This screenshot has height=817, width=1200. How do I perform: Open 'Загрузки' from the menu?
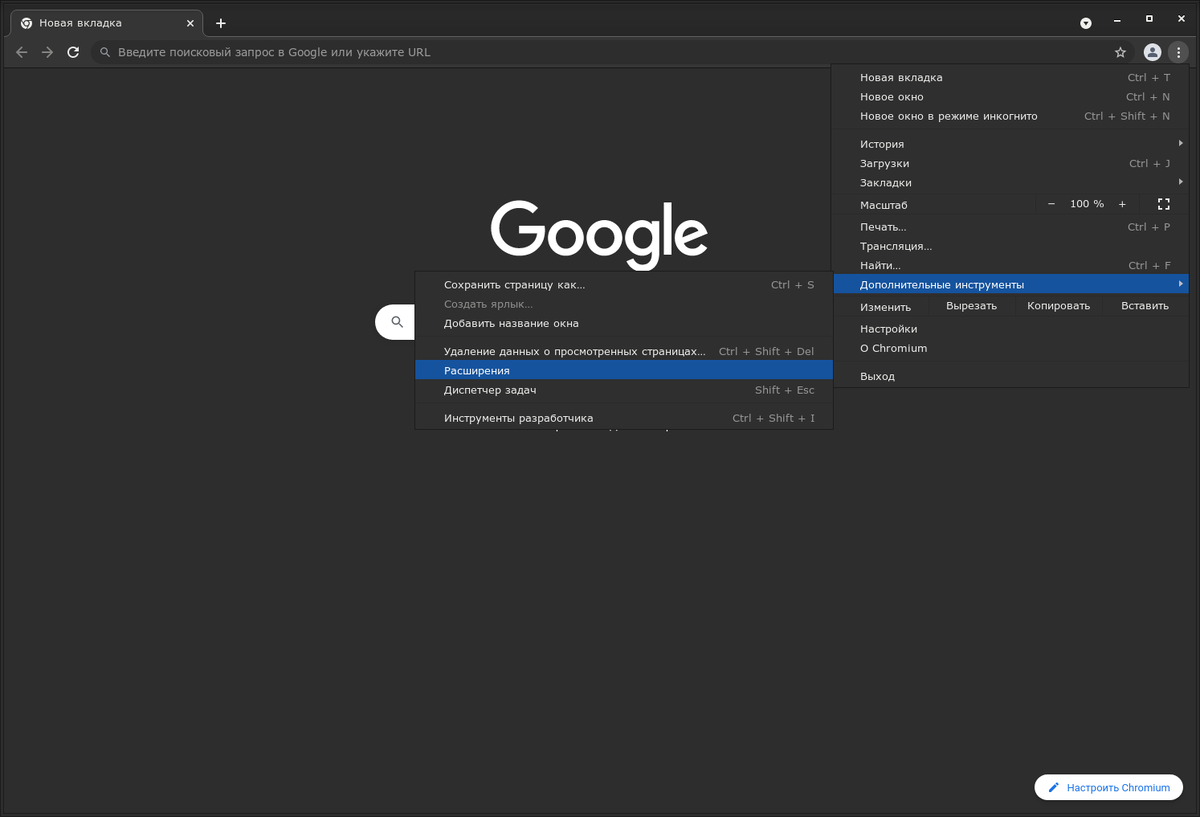coord(1010,163)
